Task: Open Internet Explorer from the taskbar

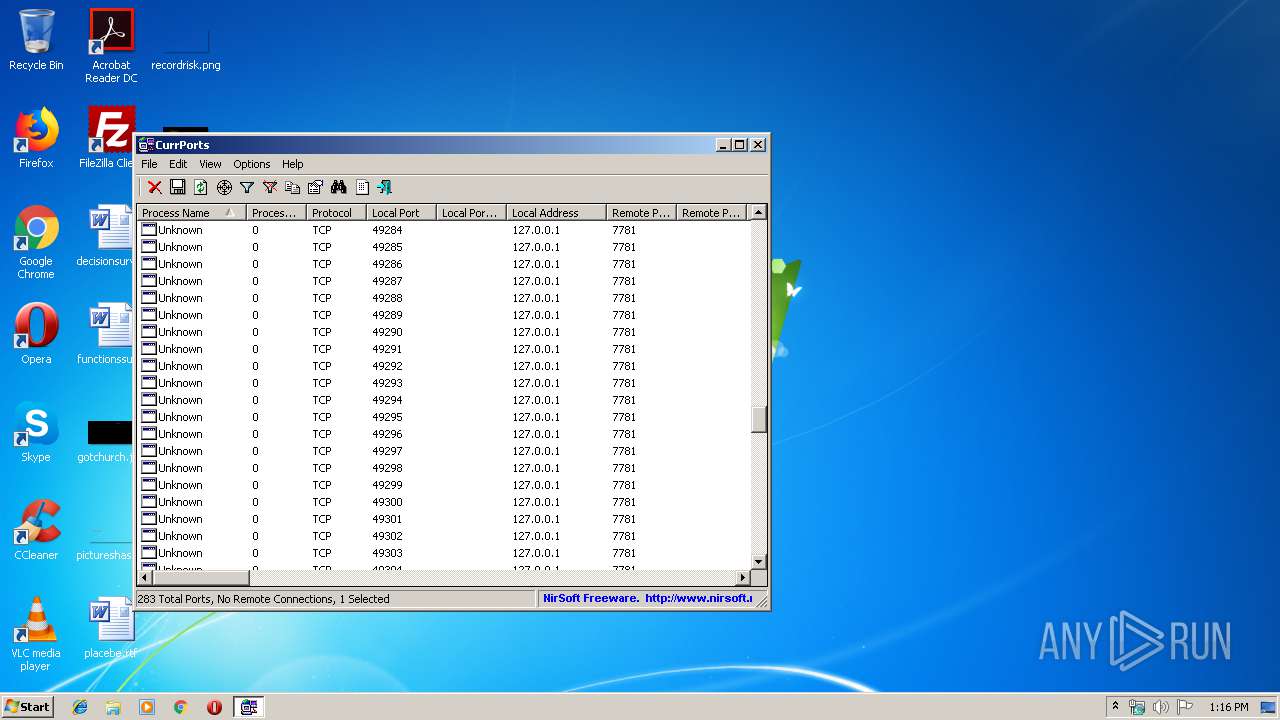Action: (80, 707)
